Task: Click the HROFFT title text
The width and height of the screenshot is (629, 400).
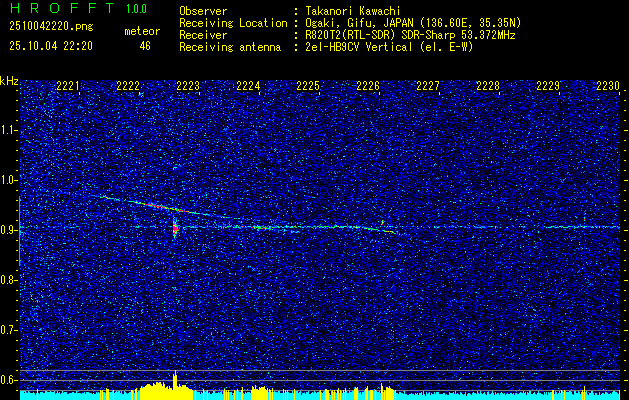Action: (x=62, y=8)
